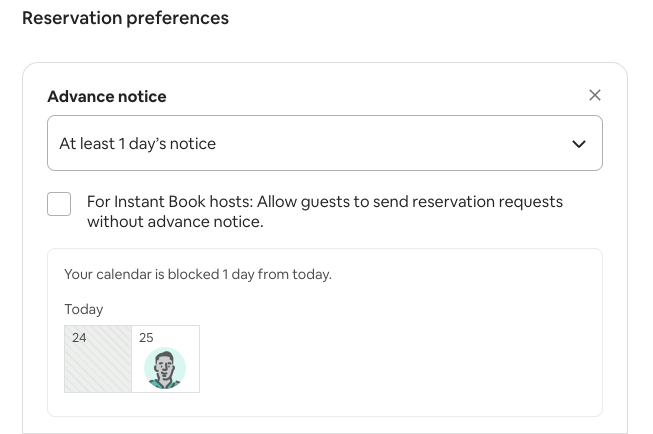Click the number 24 date label
The height and width of the screenshot is (434, 653).
click(x=79, y=338)
